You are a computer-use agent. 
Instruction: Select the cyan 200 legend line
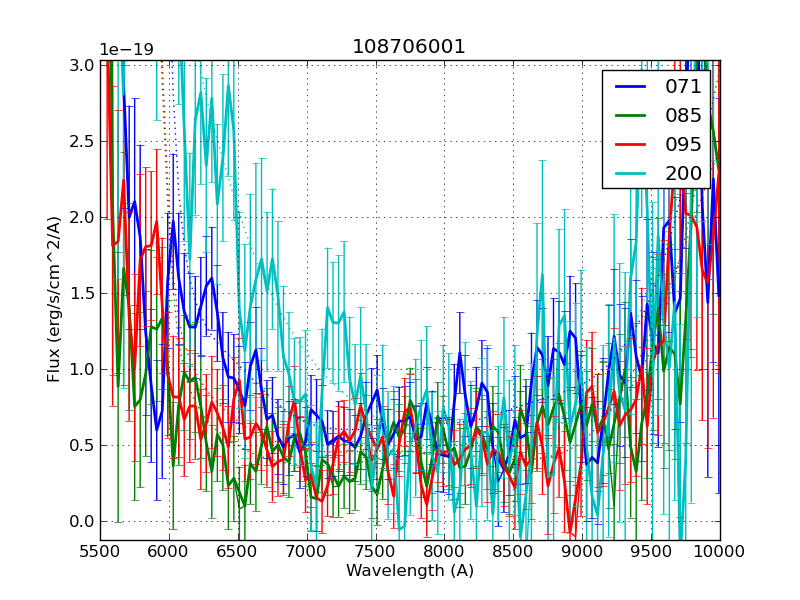tap(630, 173)
